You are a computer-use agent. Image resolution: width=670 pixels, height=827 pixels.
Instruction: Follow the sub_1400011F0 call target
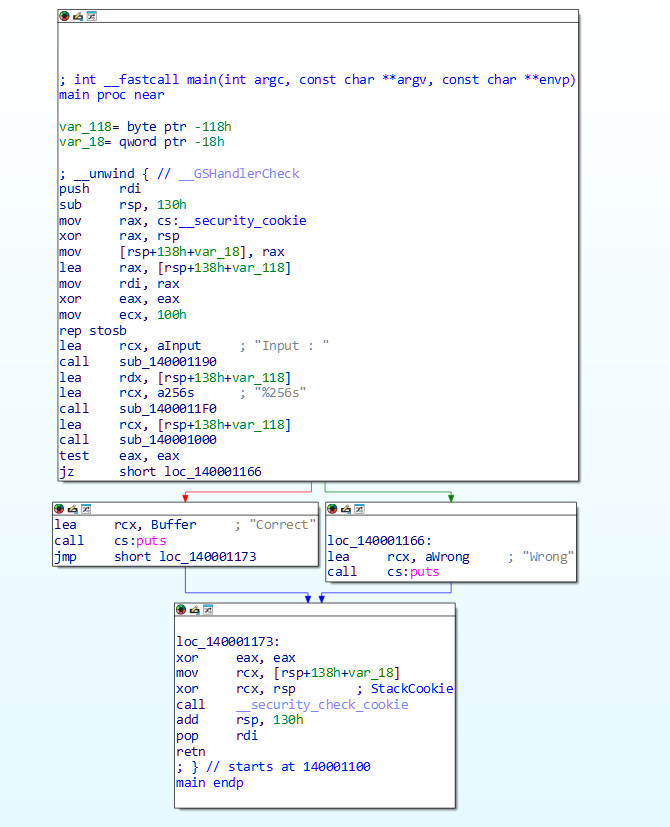click(168, 409)
